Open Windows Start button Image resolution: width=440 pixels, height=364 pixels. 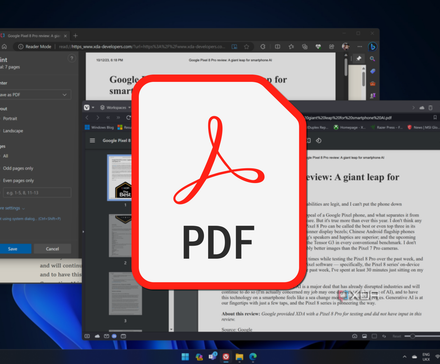185,357
